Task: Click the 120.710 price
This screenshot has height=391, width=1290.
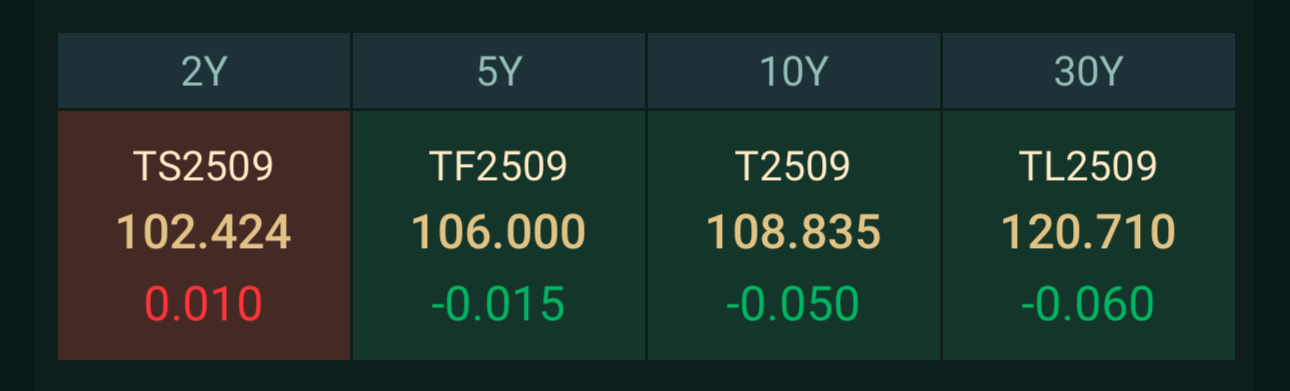Action: [x=1089, y=233]
